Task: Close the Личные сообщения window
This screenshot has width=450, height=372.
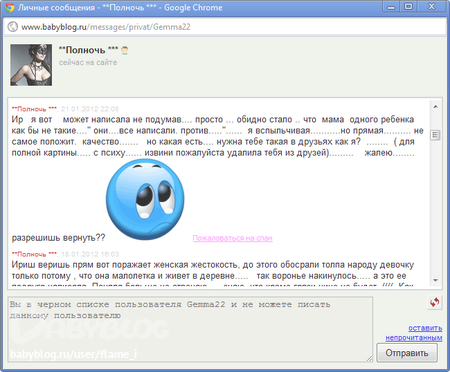Action: (x=432, y=7)
